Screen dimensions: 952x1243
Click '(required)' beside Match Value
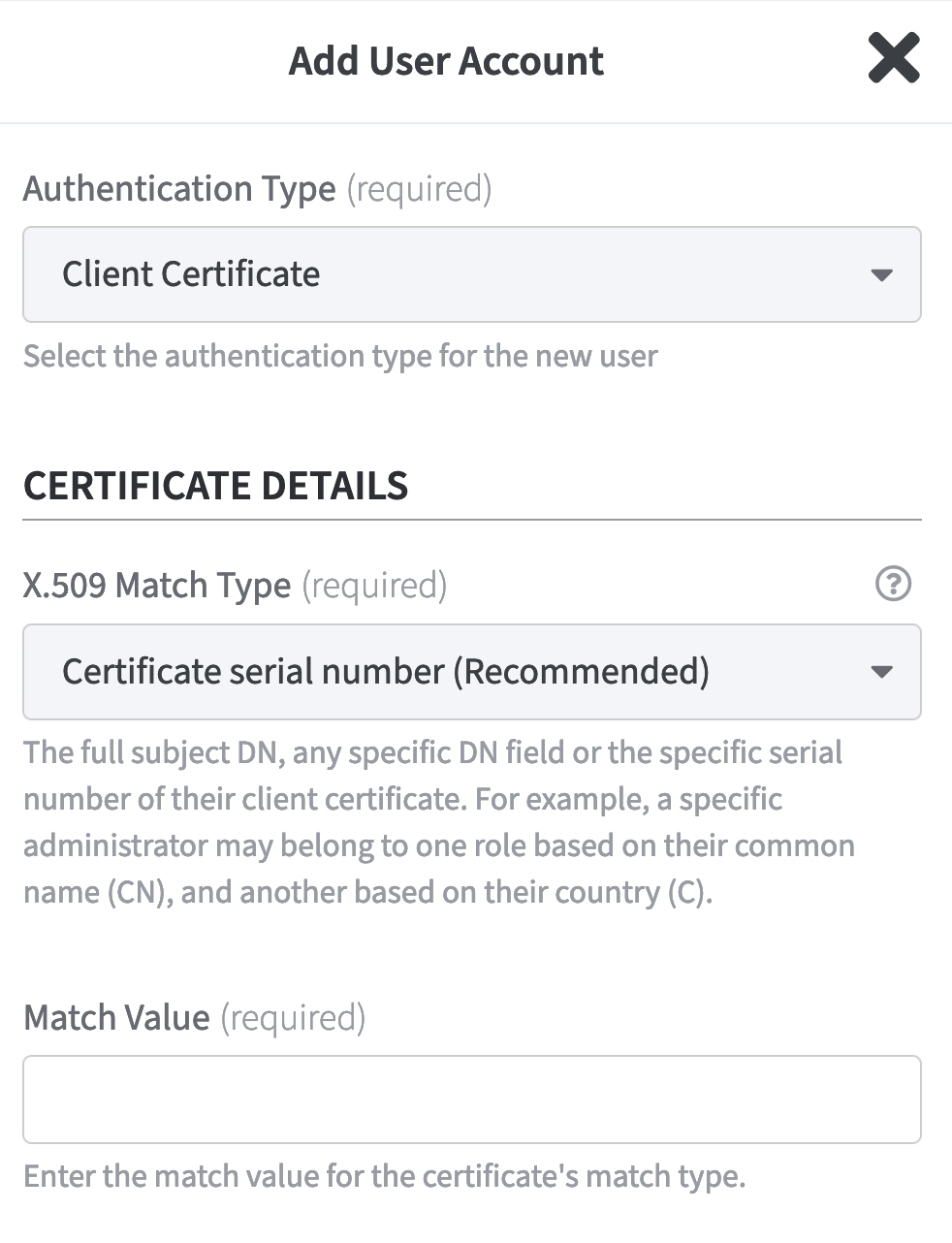click(293, 1017)
